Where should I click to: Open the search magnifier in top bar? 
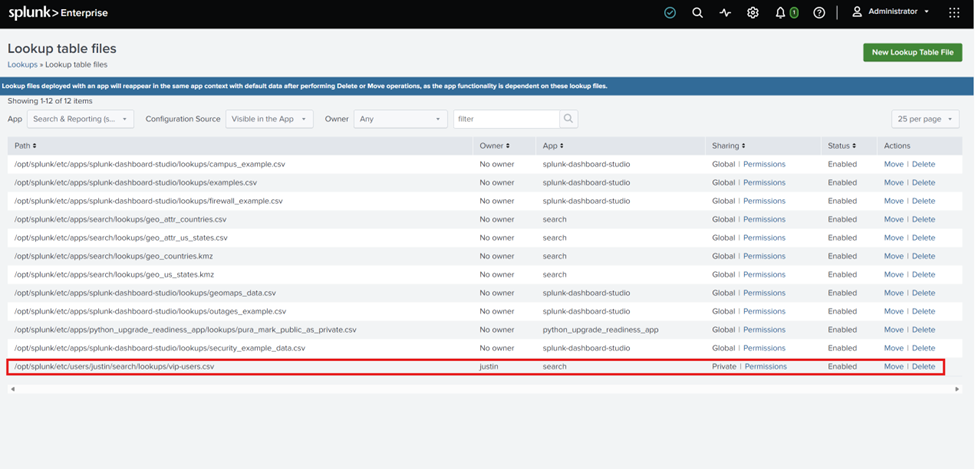click(698, 12)
